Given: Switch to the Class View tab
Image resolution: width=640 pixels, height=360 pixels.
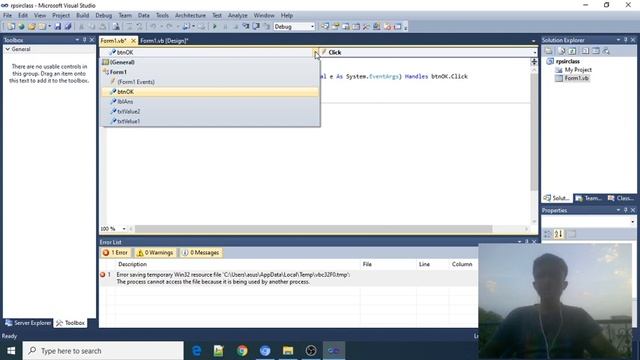Looking at the screenshot, I should click(621, 198).
